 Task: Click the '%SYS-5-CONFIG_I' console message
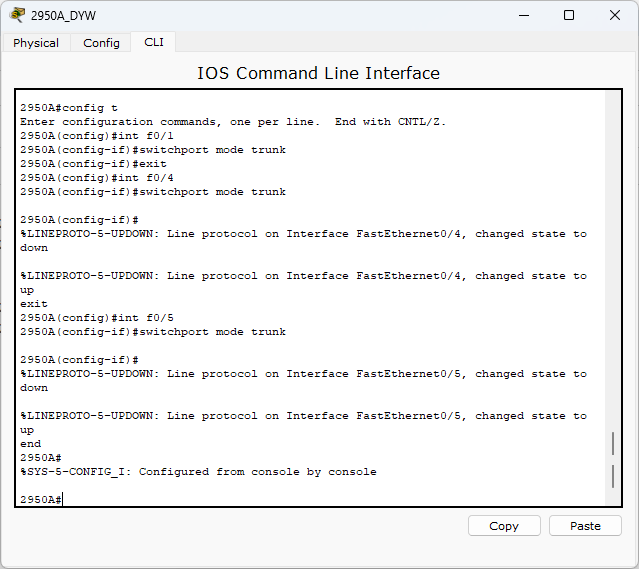198,472
